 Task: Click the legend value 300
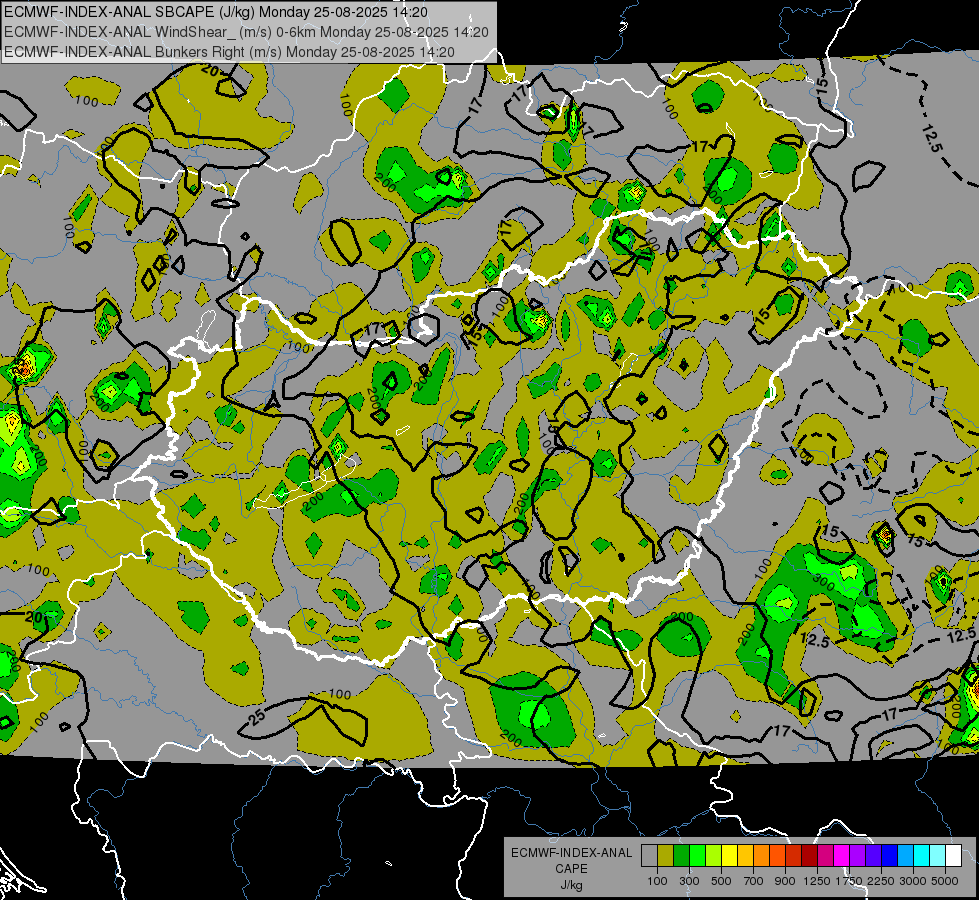coord(689,881)
